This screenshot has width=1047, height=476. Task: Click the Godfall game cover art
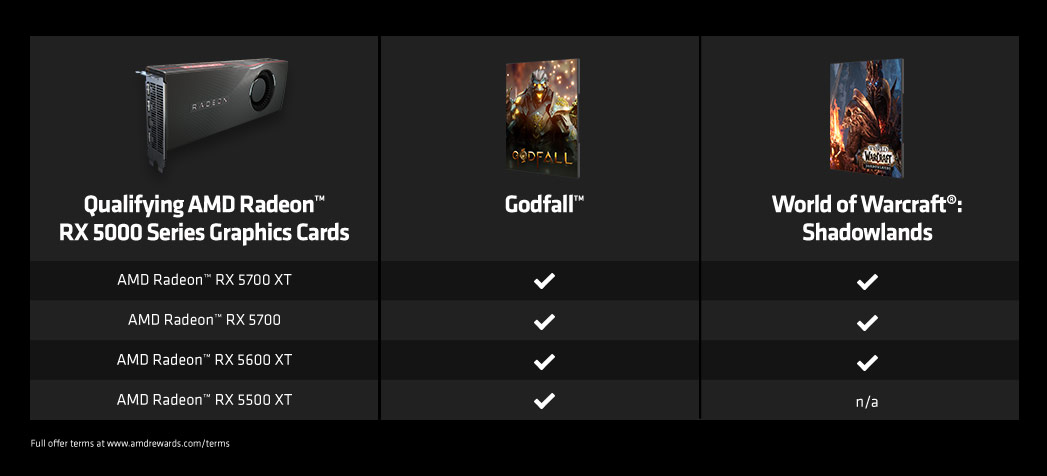[x=542, y=117]
